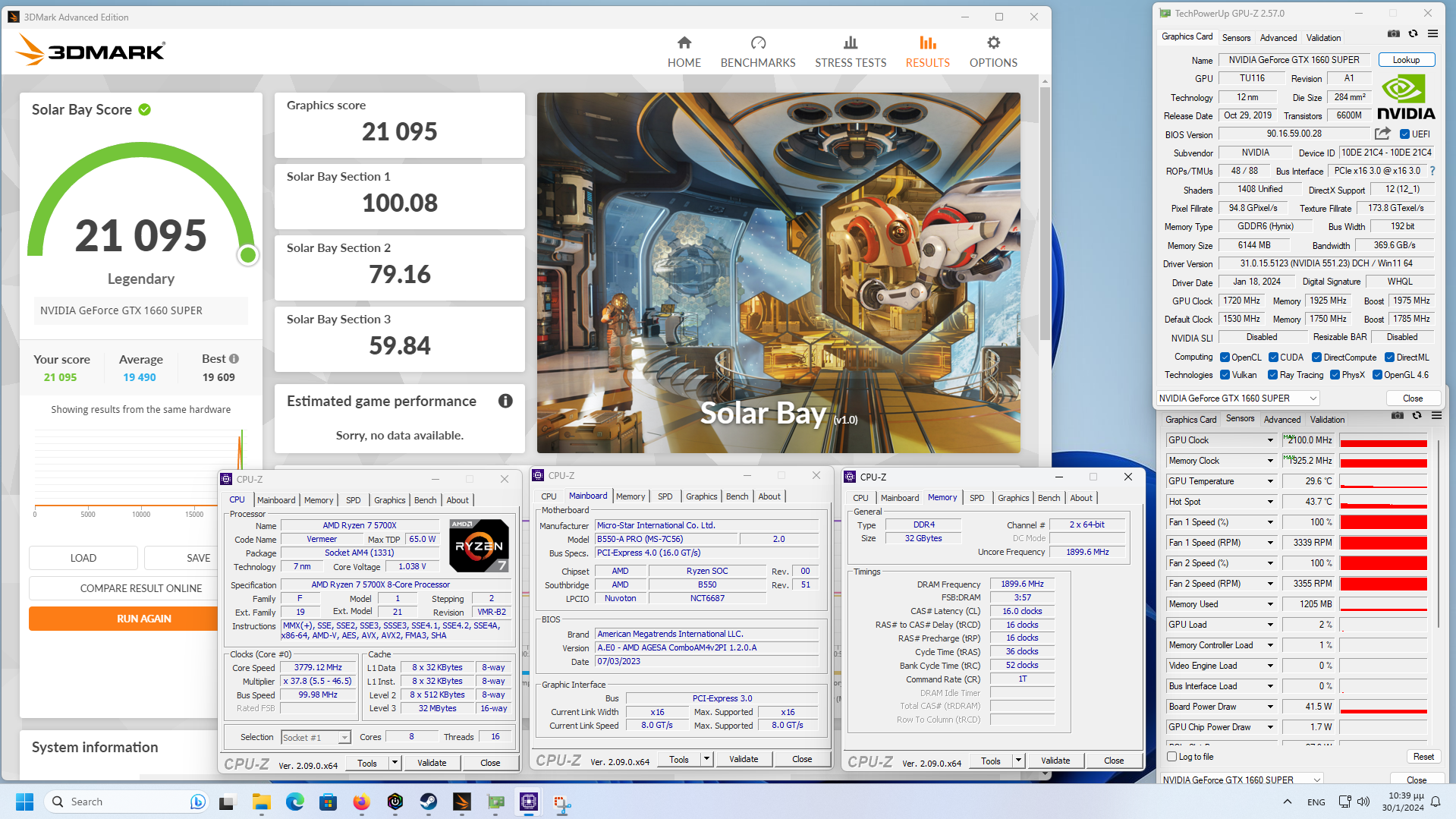Open the hamburger menu in GPU-Z Sensors window
Image resolution: width=1456 pixels, height=819 pixels.
(x=1436, y=416)
